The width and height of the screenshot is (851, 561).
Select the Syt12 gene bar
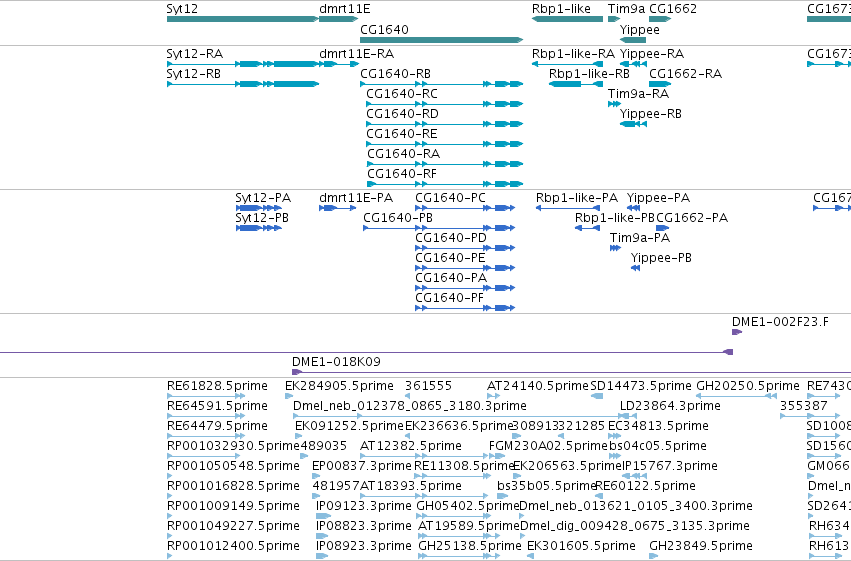pos(243,19)
